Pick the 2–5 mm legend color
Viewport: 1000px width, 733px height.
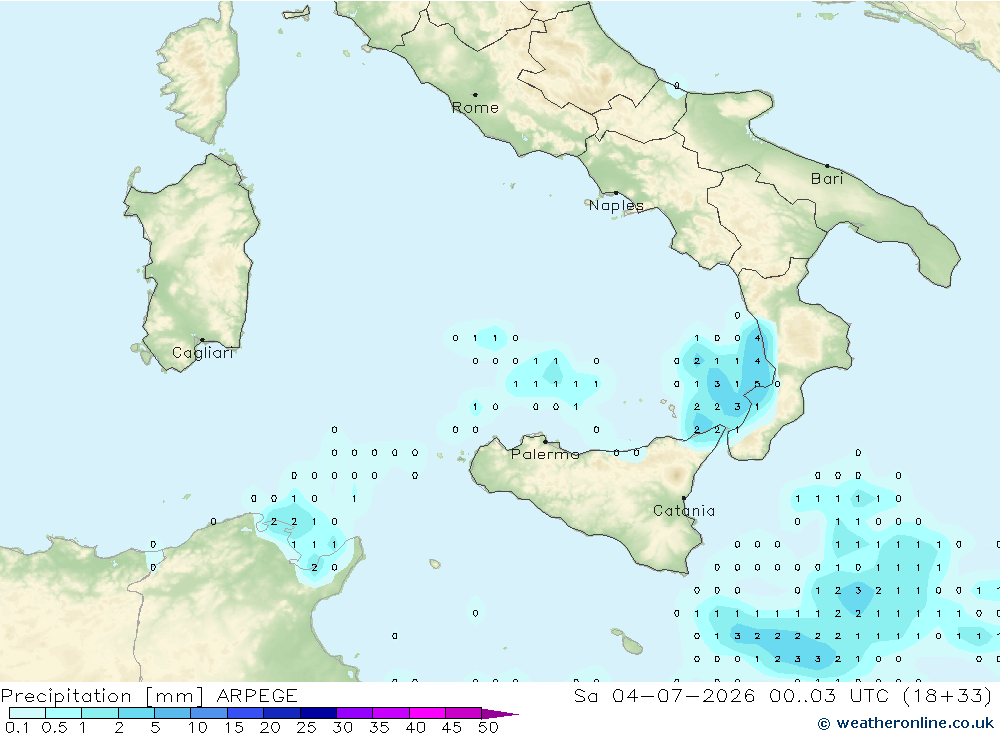coord(136,713)
